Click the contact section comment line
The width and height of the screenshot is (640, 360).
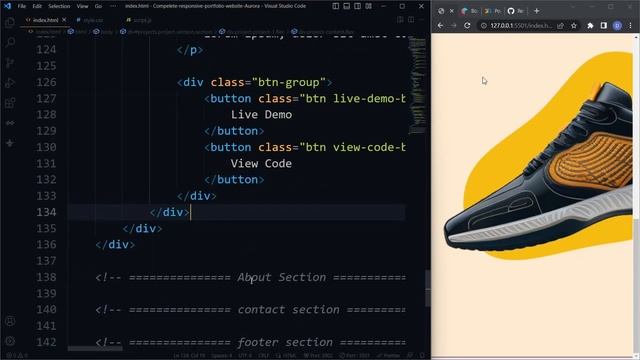pos(251,310)
